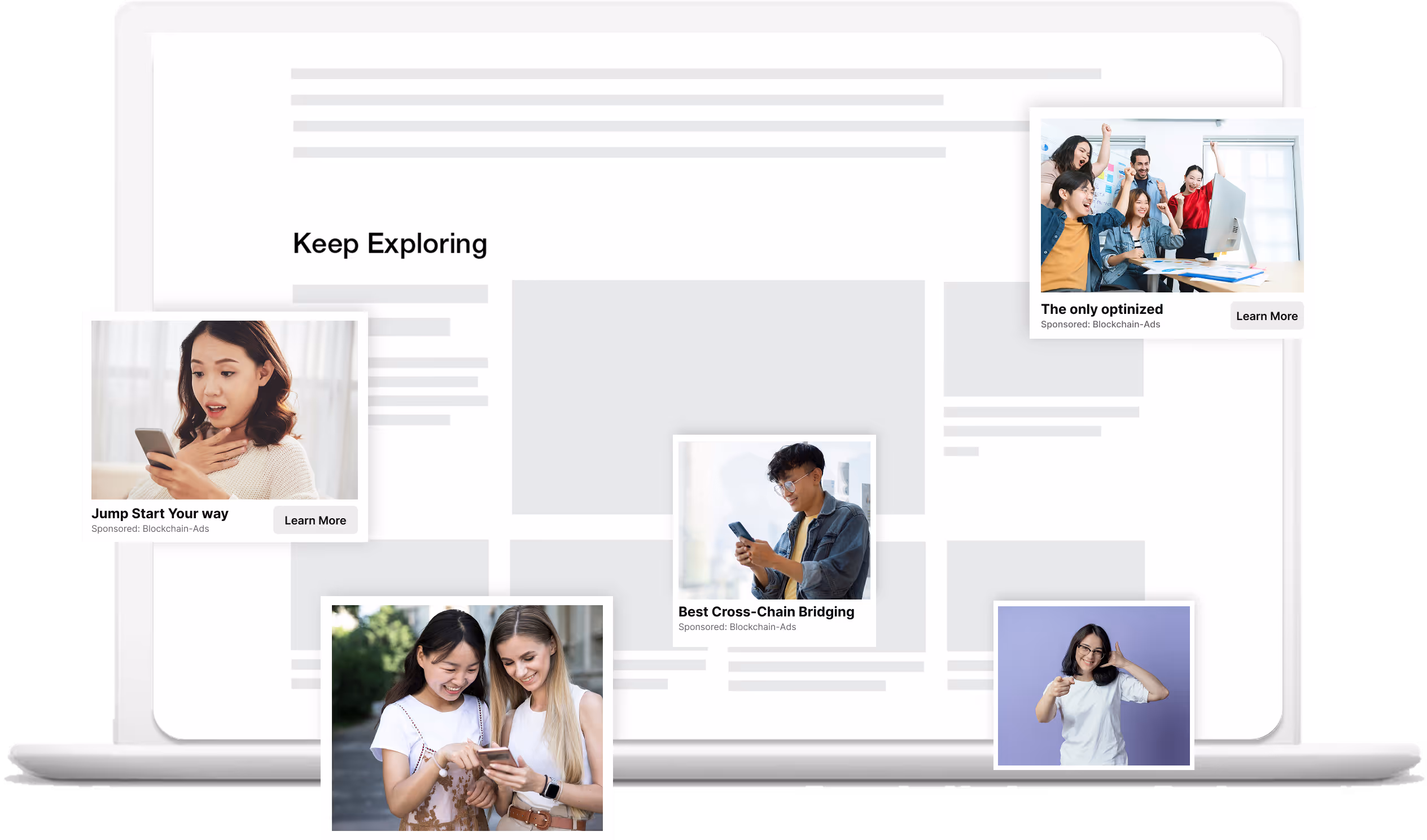The width and height of the screenshot is (1427, 840).
Task: Click the large center gray placeholder block
Action: point(717,362)
